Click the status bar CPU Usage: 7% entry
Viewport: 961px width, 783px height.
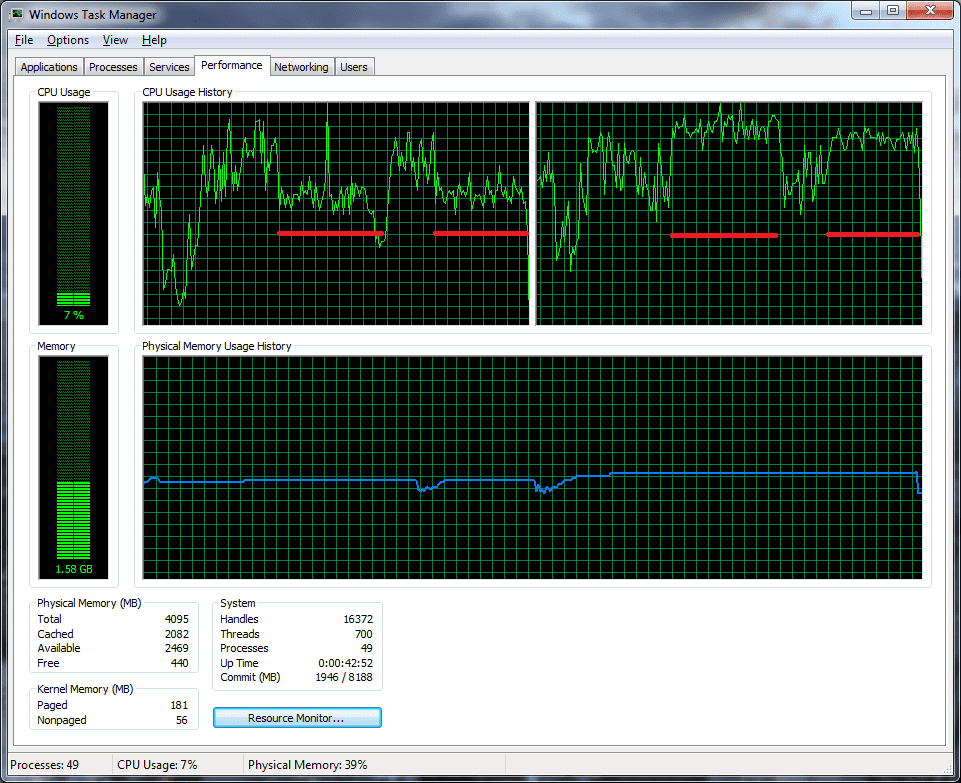157,765
